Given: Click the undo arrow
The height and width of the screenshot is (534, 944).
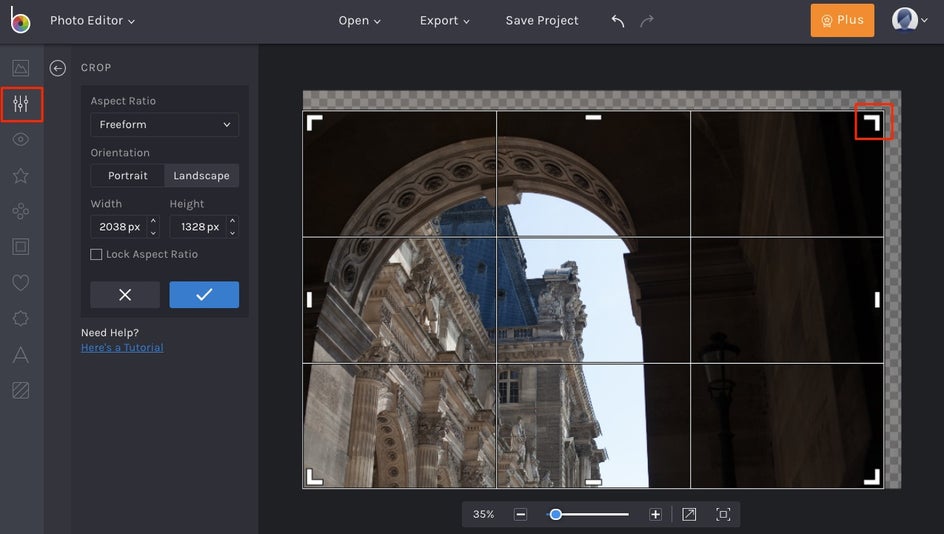Looking at the screenshot, I should point(618,21).
